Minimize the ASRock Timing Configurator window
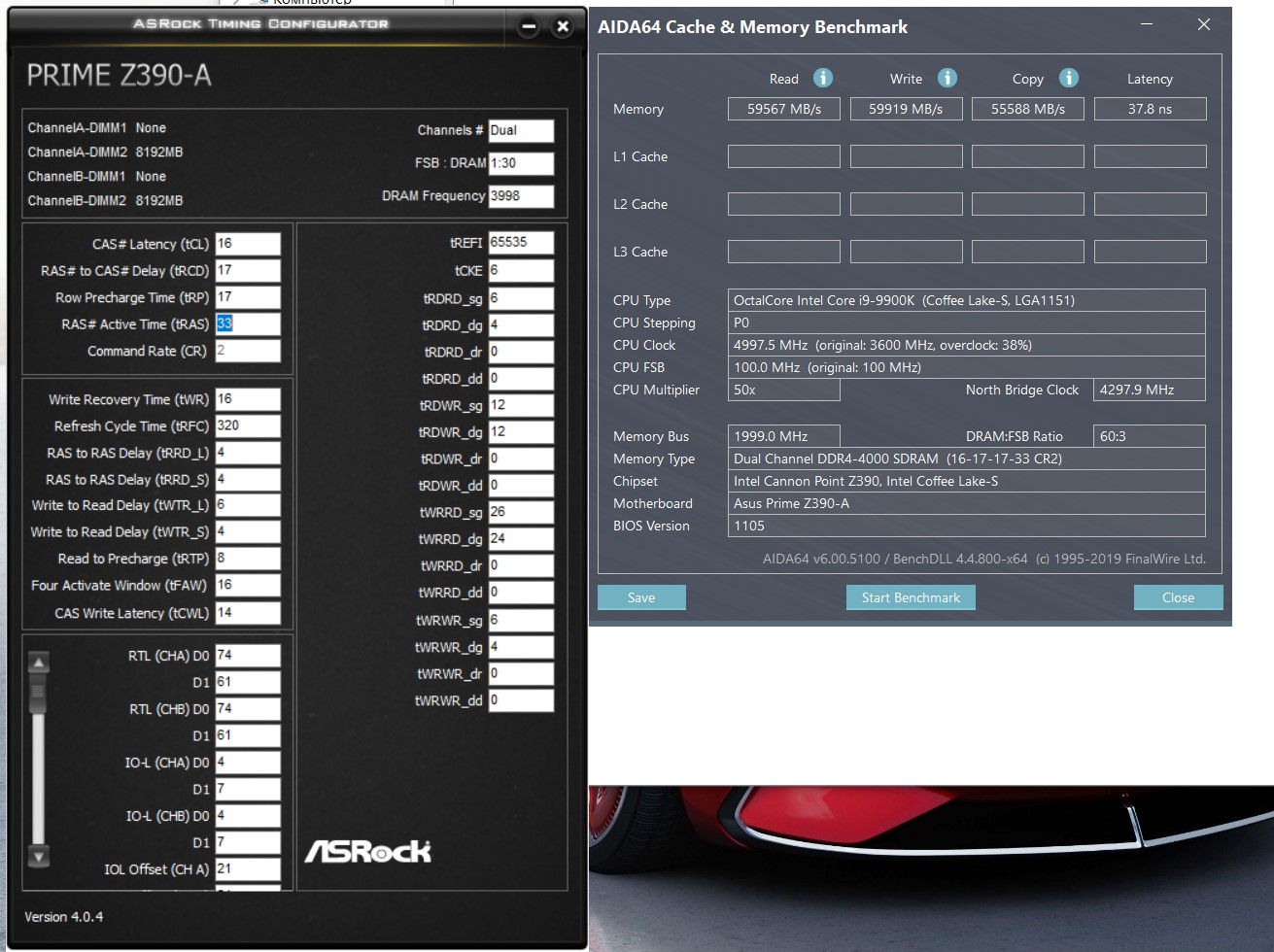Screen dimensions: 1274x952 529,26
